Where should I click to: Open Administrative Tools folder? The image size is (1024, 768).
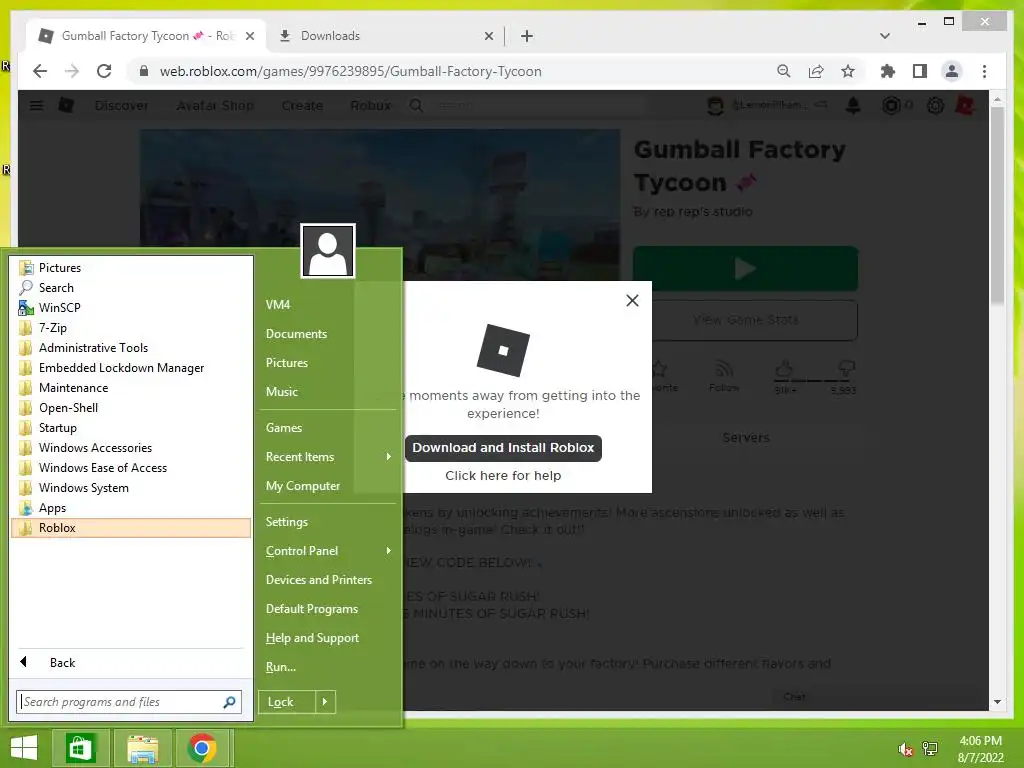(131, 348)
